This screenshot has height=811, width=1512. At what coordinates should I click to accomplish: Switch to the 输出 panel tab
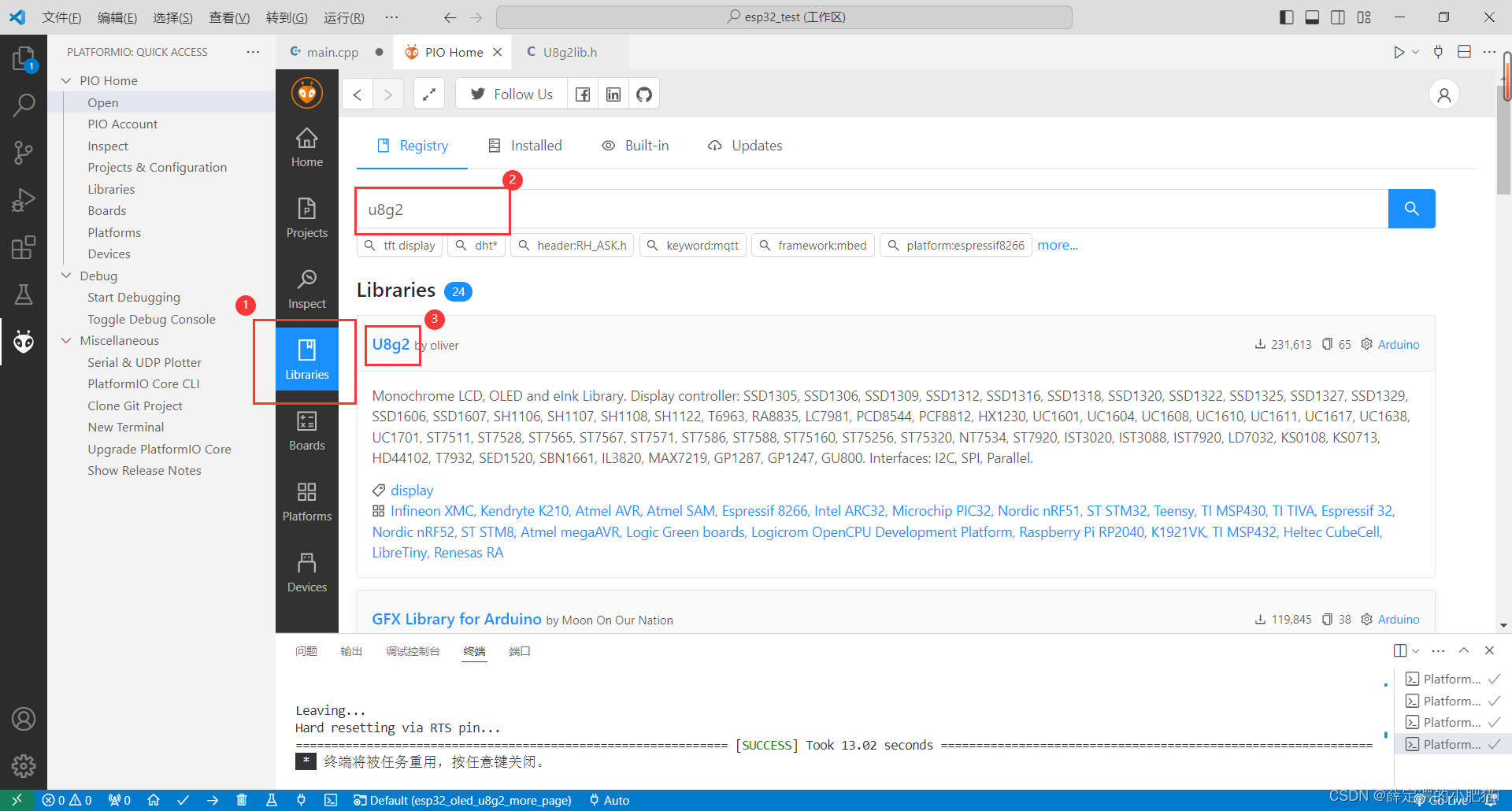click(351, 651)
